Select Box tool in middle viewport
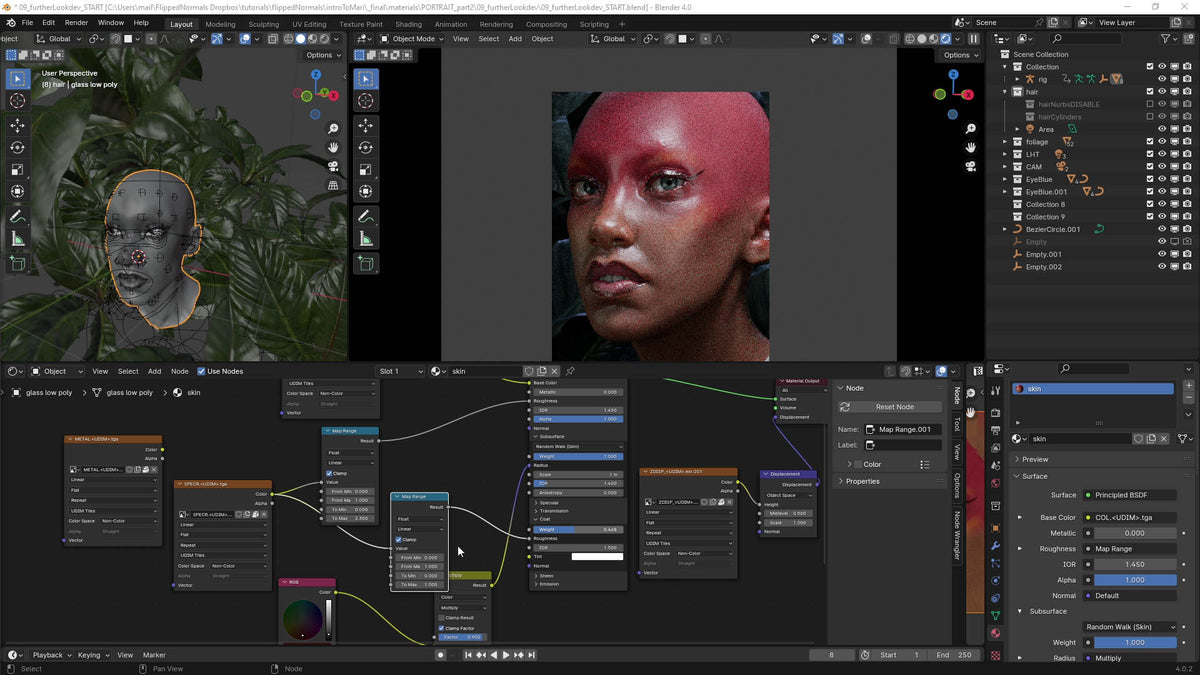1200x675 pixels. pos(366,79)
